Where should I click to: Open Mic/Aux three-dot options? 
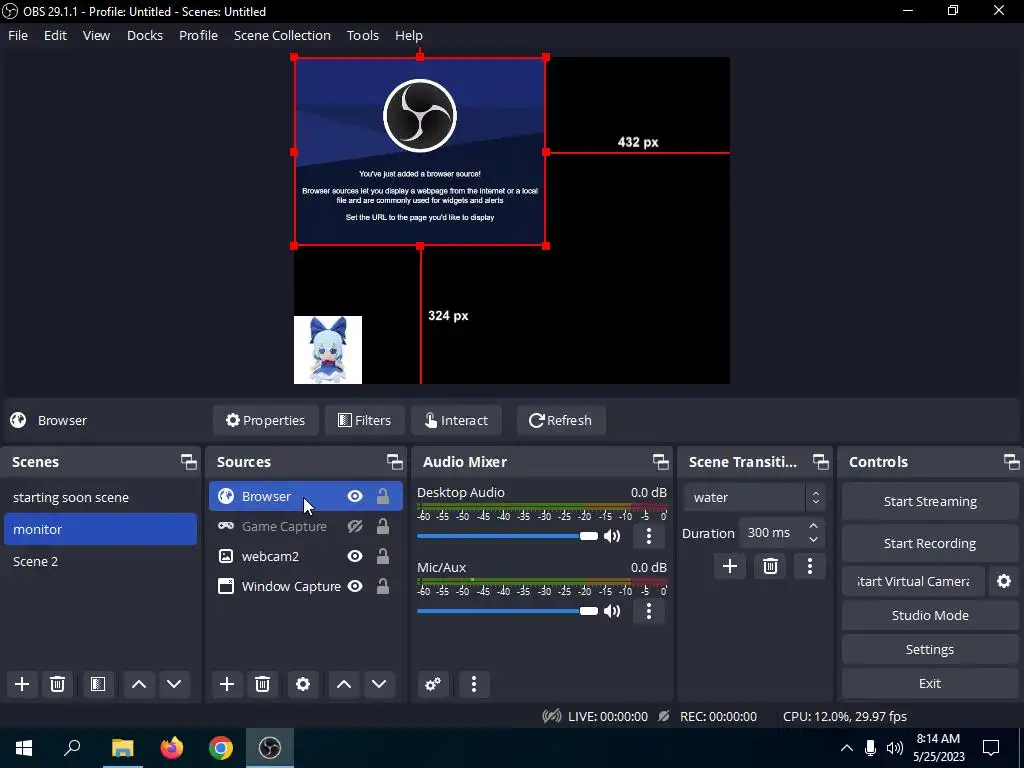click(x=648, y=611)
